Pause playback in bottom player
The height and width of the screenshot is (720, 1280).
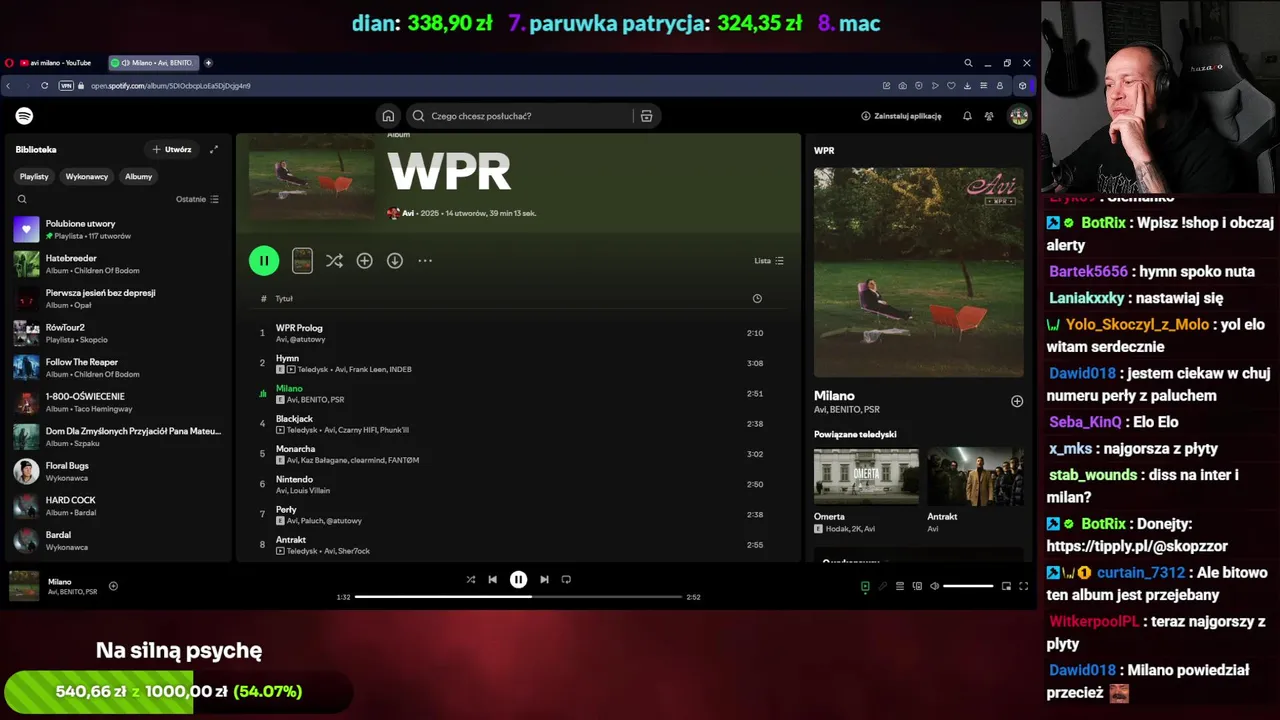pyautogui.click(x=518, y=579)
